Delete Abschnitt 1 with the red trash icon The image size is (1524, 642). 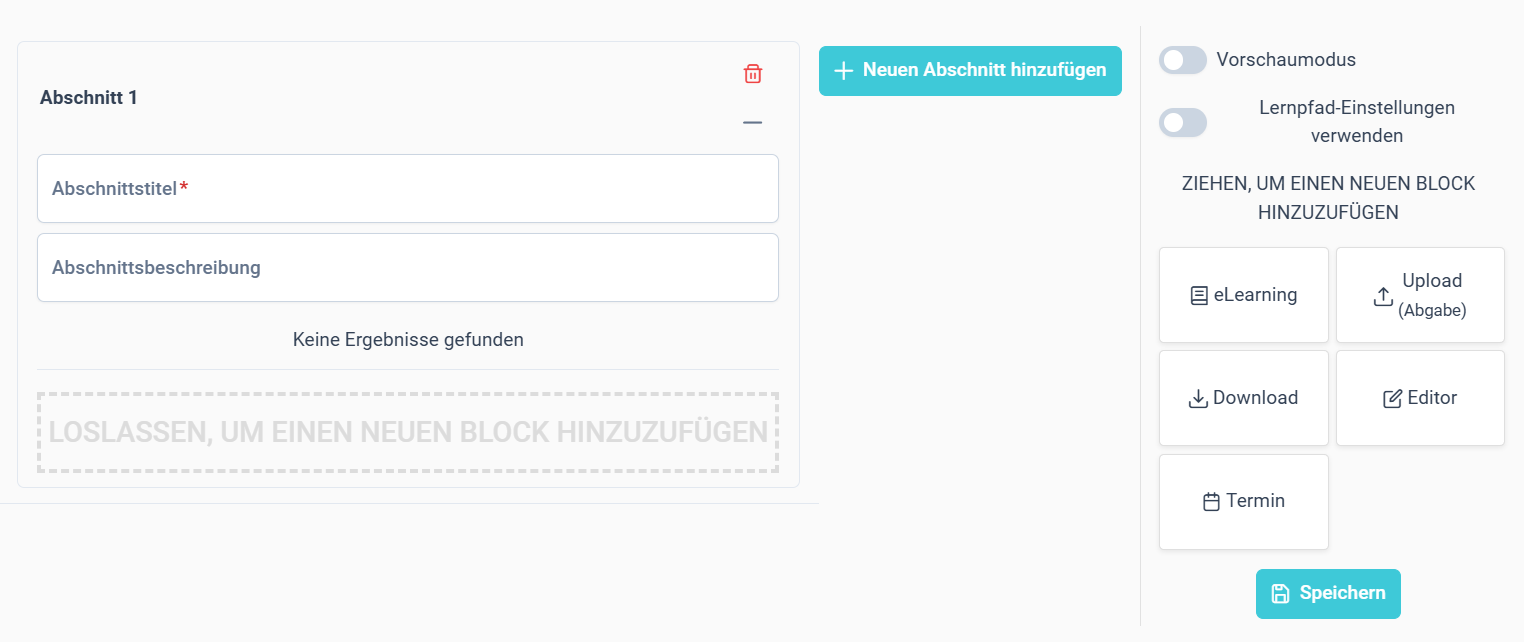pyautogui.click(x=753, y=73)
